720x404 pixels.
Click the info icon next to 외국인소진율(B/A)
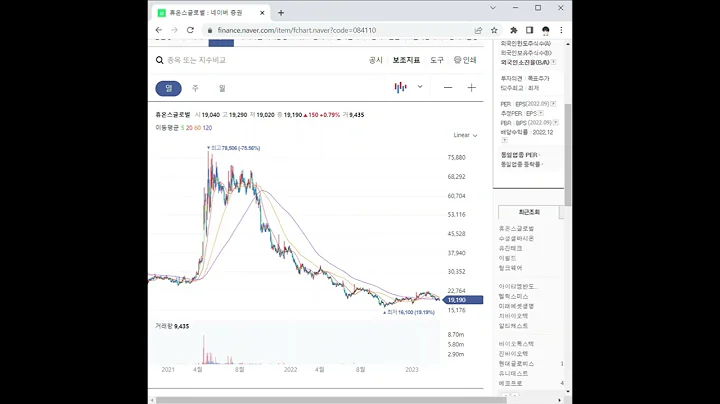click(x=553, y=62)
